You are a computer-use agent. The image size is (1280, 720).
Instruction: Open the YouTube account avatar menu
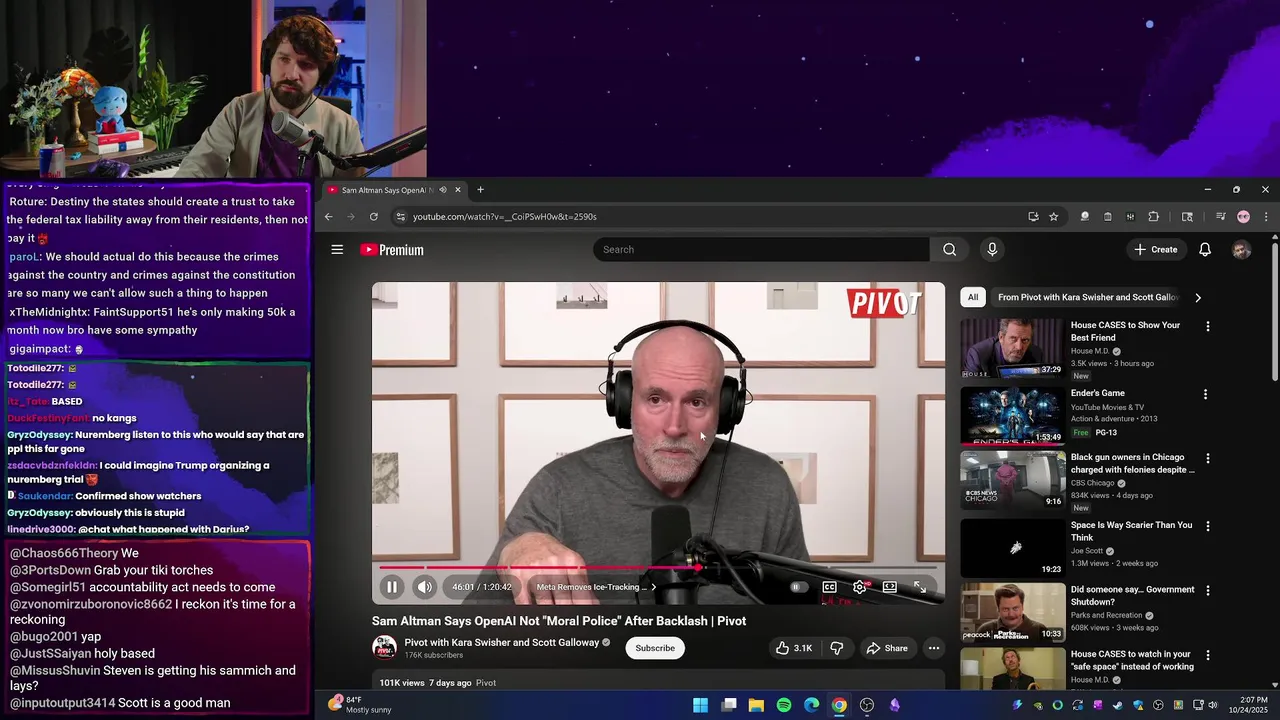pyautogui.click(x=1241, y=250)
